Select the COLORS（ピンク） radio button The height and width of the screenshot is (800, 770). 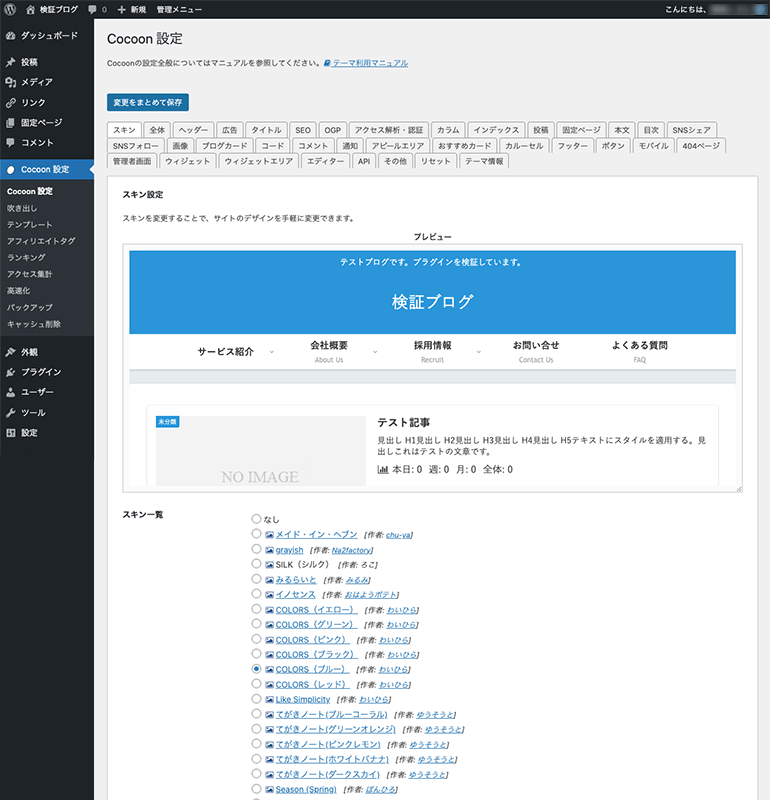coord(256,639)
